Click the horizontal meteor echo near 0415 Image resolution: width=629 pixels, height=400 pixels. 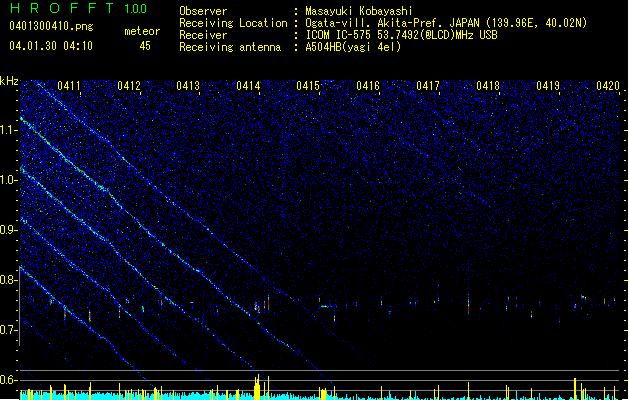(x=329, y=307)
